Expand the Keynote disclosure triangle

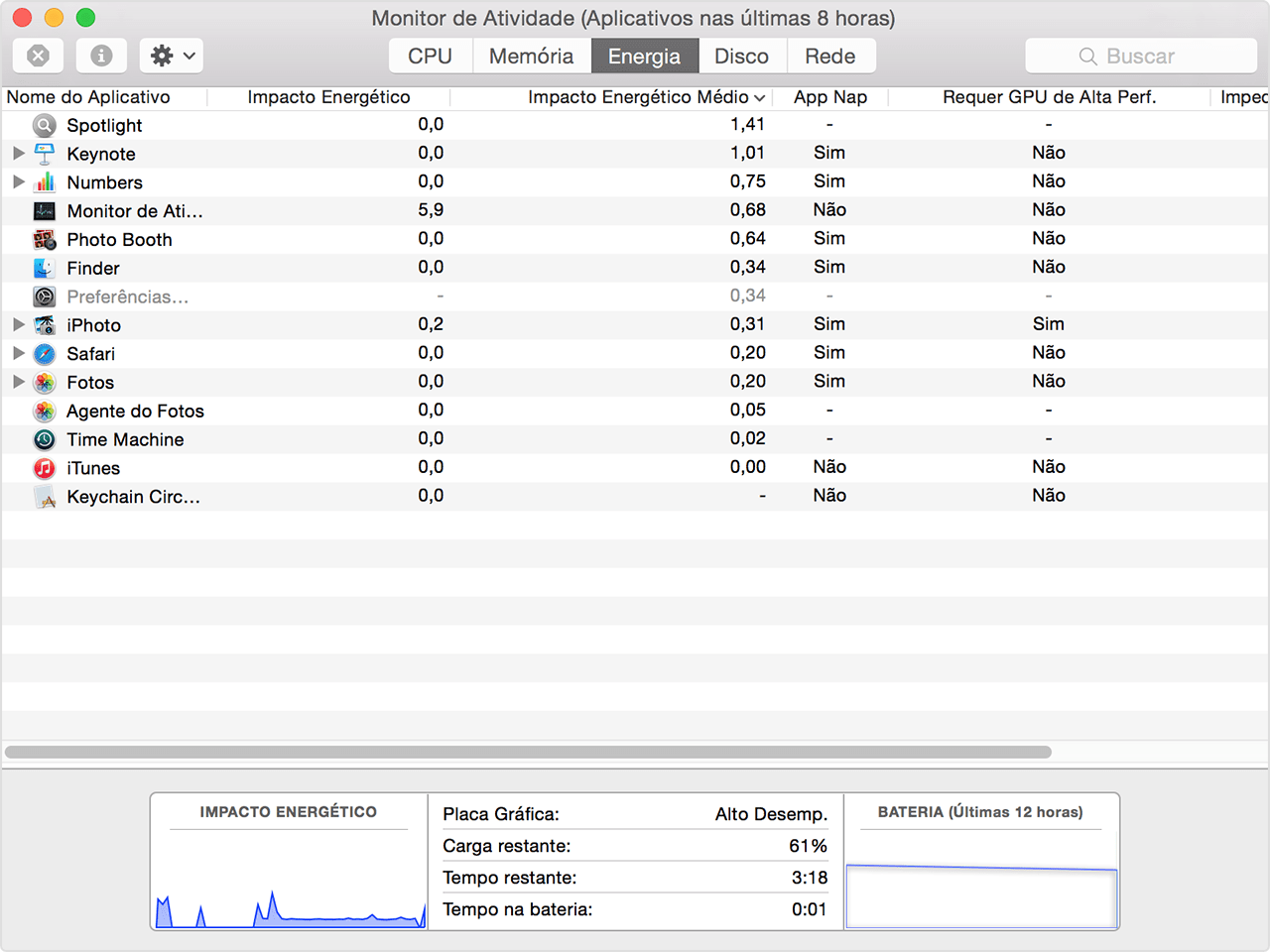pos(18,154)
